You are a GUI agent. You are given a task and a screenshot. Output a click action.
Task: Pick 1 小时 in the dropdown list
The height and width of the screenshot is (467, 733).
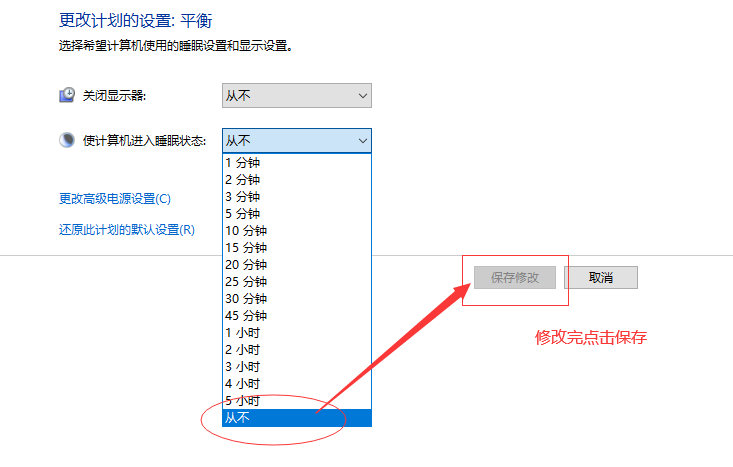click(297, 333)
